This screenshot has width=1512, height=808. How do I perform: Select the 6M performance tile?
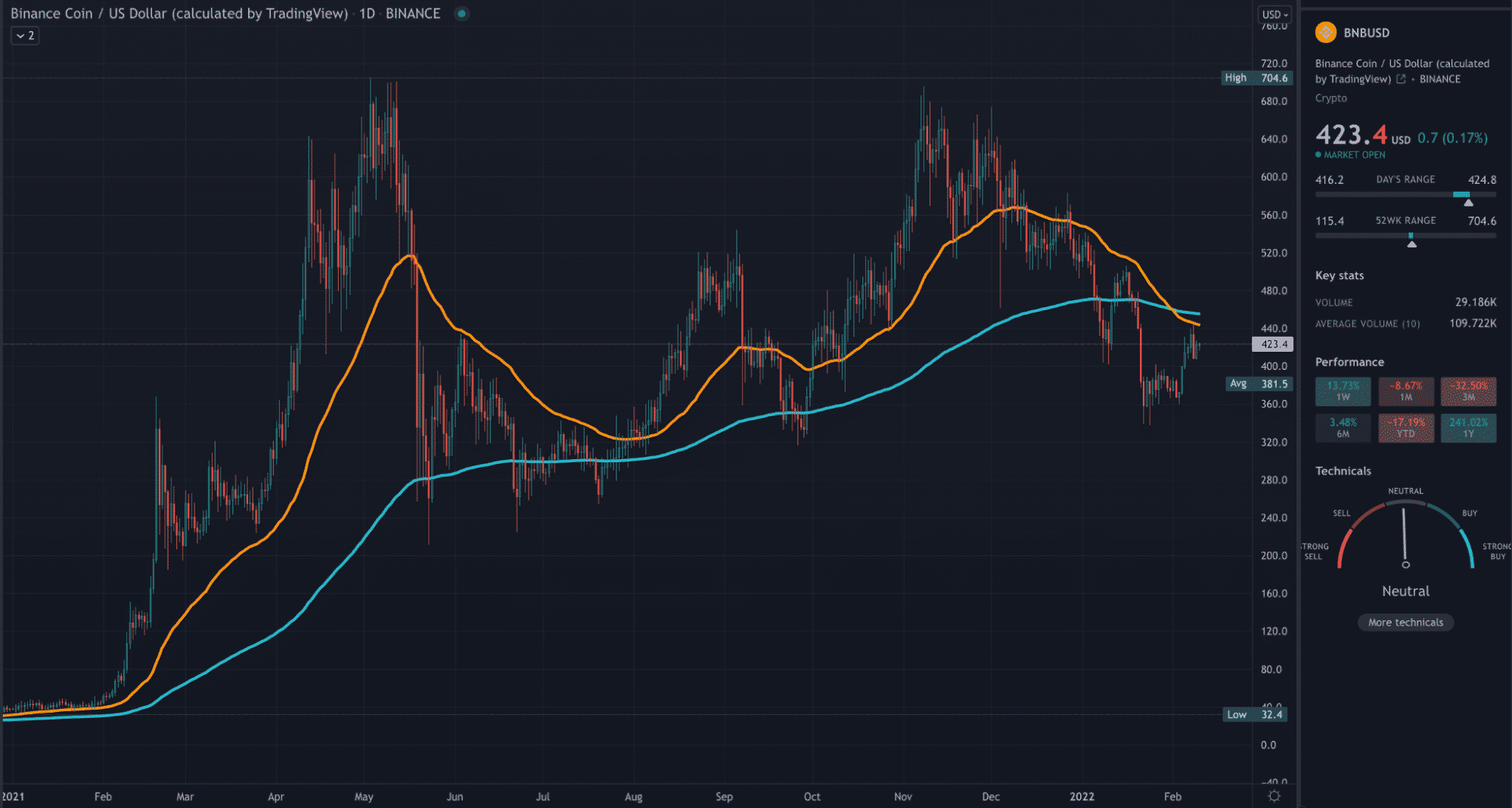(1343, 428)
